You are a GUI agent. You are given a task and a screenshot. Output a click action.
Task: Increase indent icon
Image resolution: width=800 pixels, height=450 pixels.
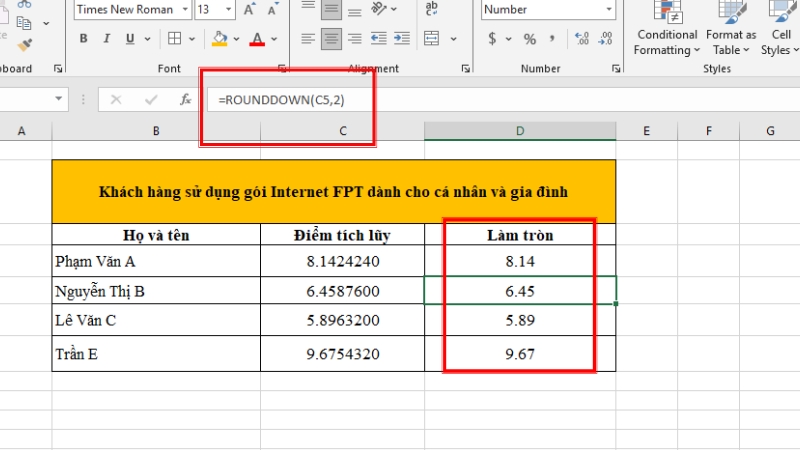click(402, 39)
